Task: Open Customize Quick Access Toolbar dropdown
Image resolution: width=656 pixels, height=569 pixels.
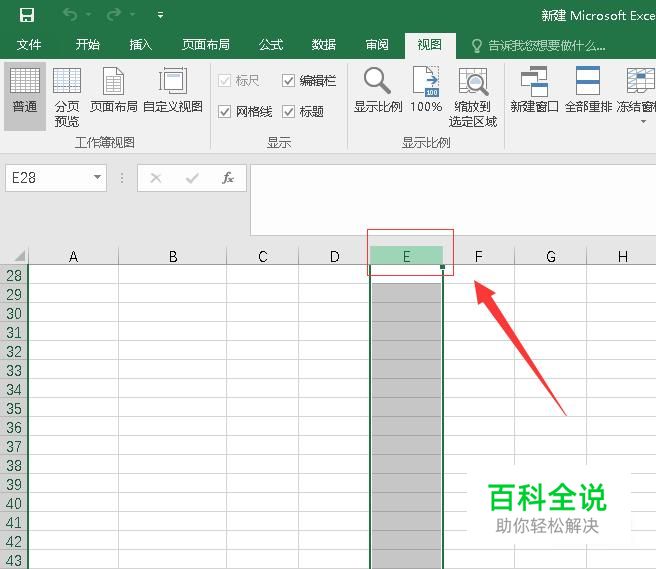Action: pyautogui.click(x=160, y=15)
